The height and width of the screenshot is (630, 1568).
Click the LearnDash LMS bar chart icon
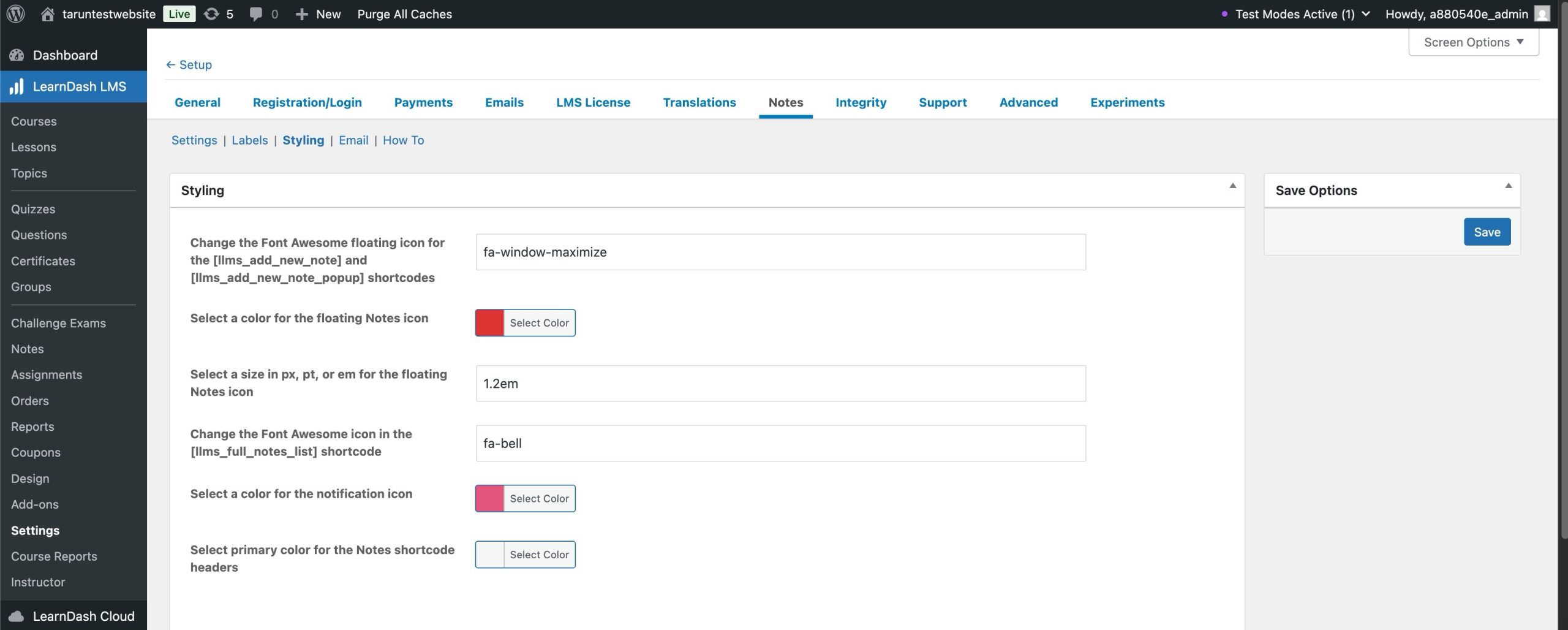point(17,86)
